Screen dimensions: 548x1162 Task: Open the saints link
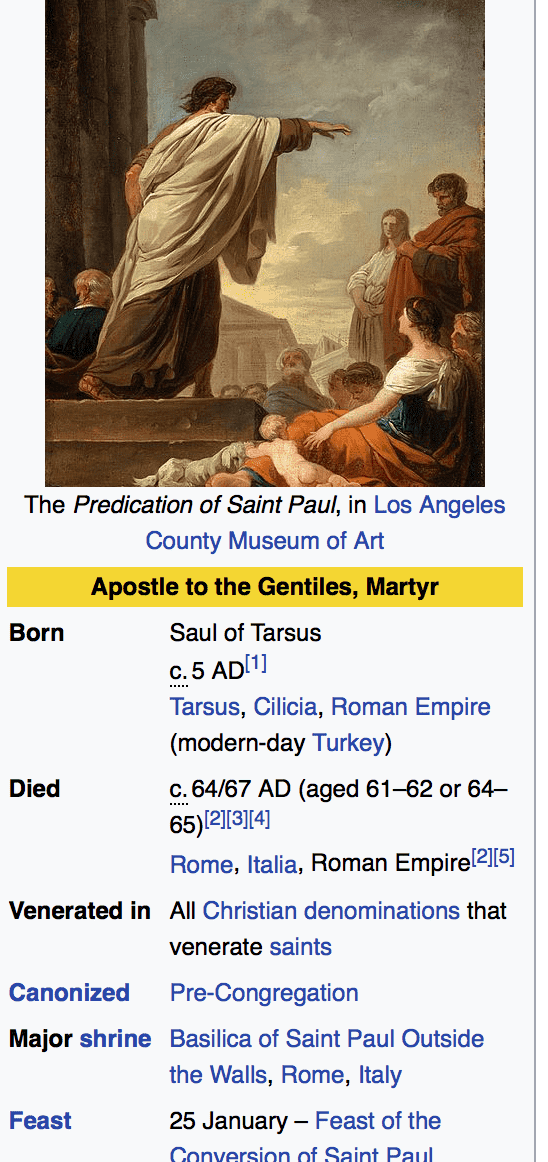tap(300, 947)
